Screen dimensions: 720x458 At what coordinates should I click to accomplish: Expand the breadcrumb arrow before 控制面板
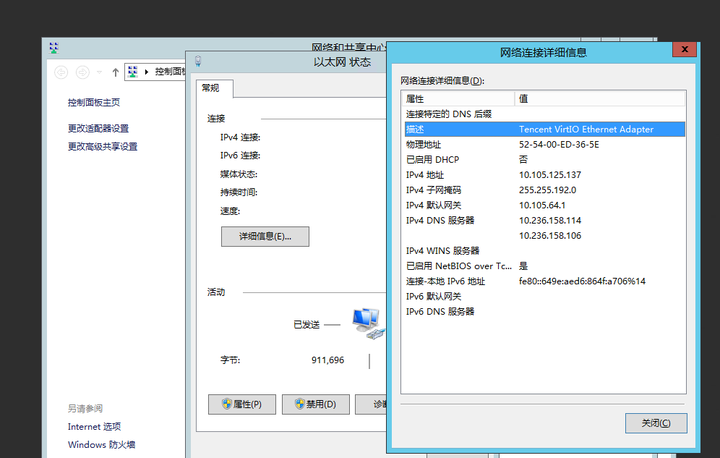pyautogui.click(x=147, y=72)
